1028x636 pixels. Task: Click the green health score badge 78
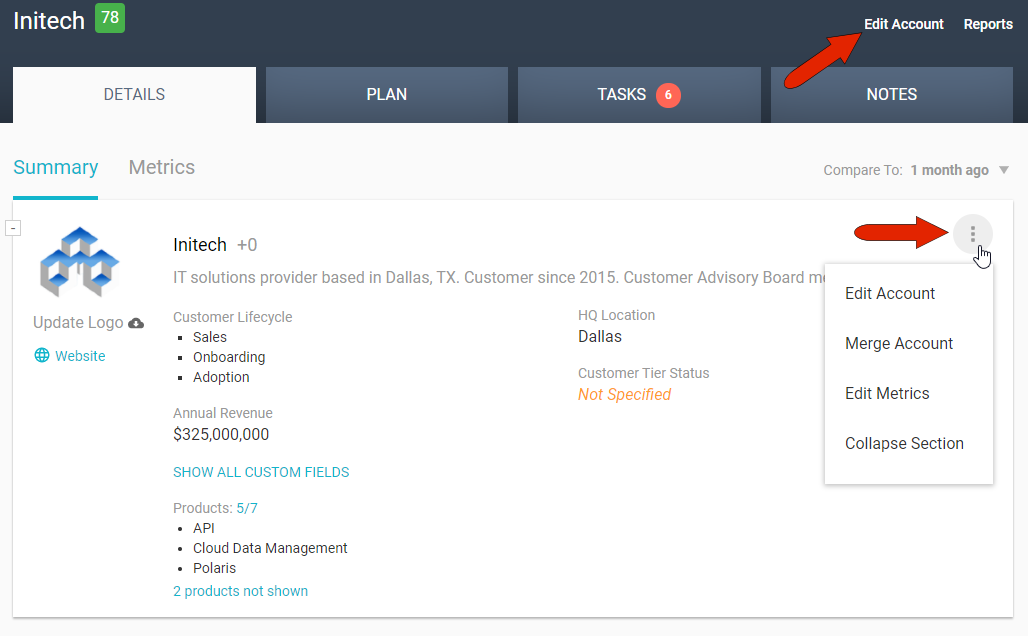[x=110, y=18]
